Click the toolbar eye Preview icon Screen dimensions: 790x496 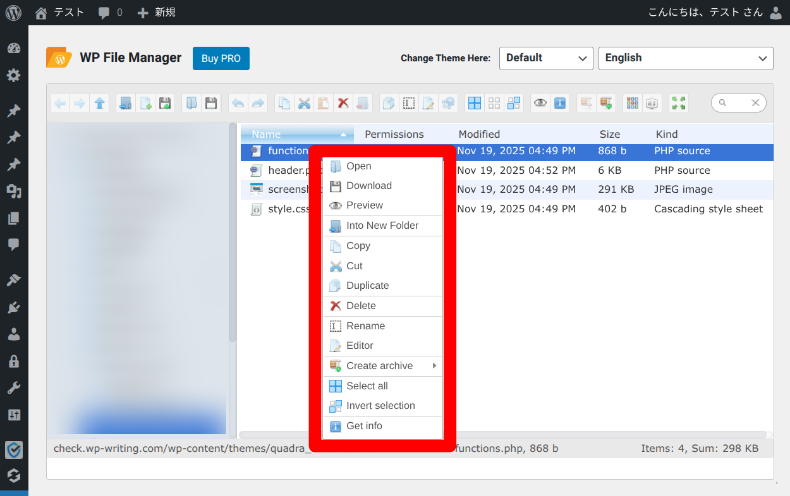pos(540,104)
